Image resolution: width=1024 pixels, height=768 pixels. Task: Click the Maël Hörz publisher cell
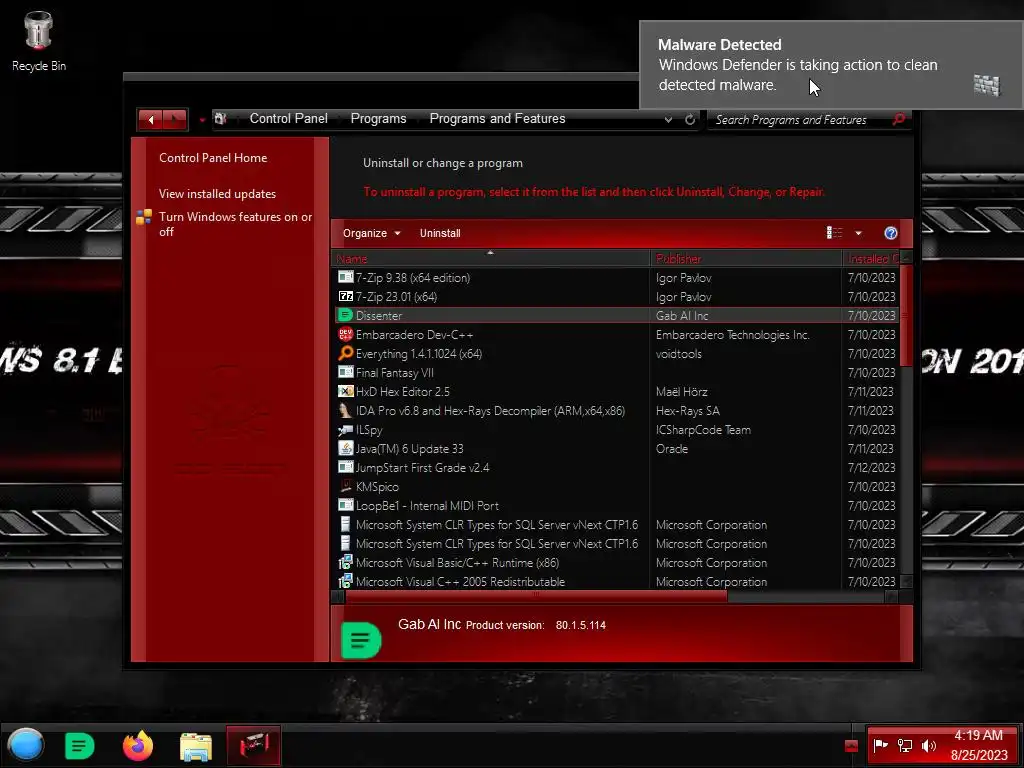pyautogui.click(x=682, y=392)
